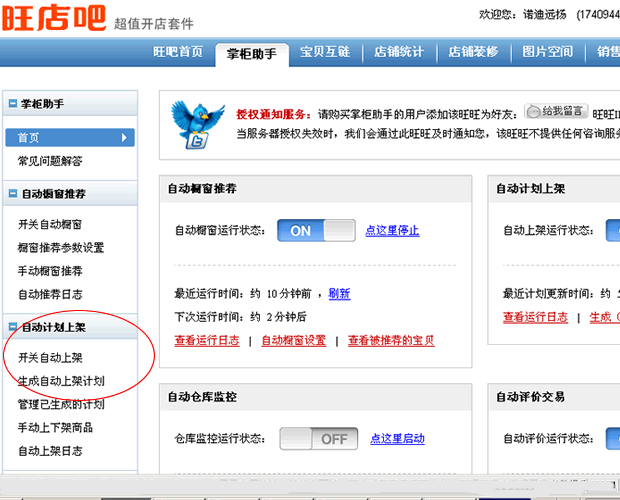Open the 店铺统计 tab
The image size is (620, 500).
399,52
